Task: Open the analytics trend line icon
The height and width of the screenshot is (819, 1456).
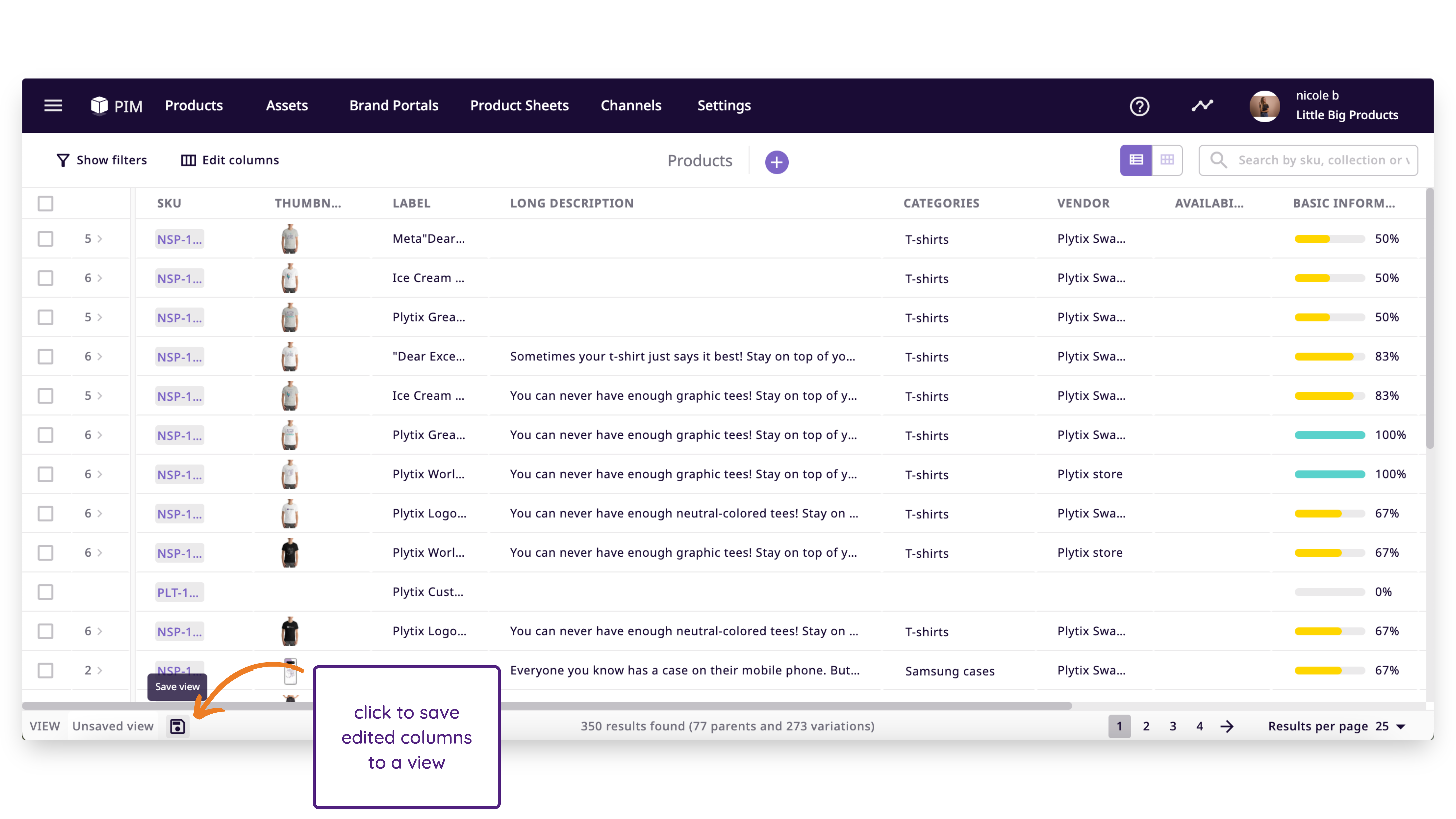Action: [x=1202, y=106]
